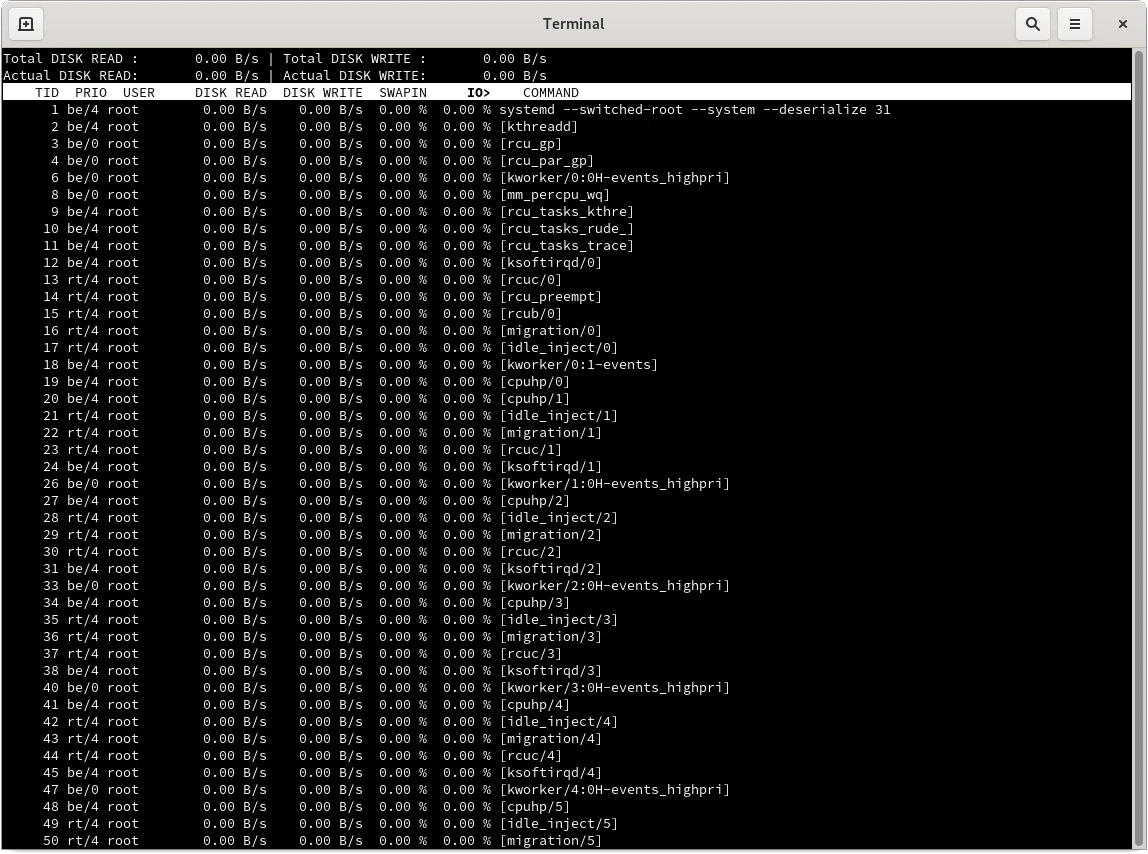Image resolution: width=1148 pixels, height=854 pixels.
Task: Close the Terminal window
Action: click(x=1122, y=24)
